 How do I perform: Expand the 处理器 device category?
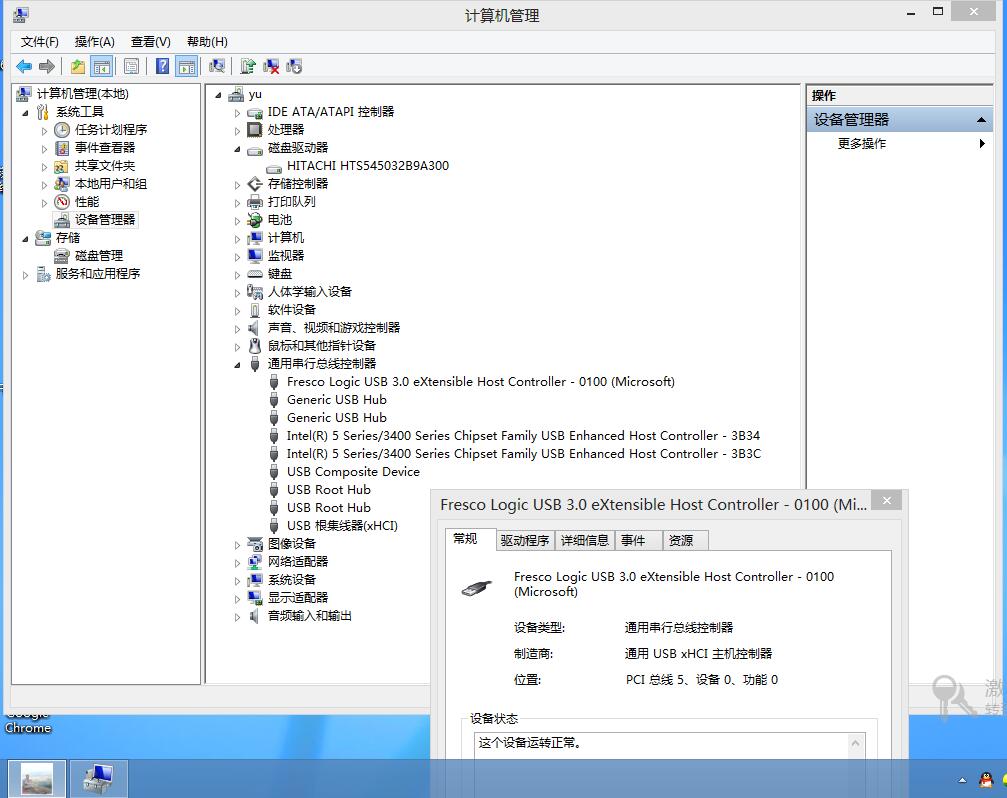point(237,131)
